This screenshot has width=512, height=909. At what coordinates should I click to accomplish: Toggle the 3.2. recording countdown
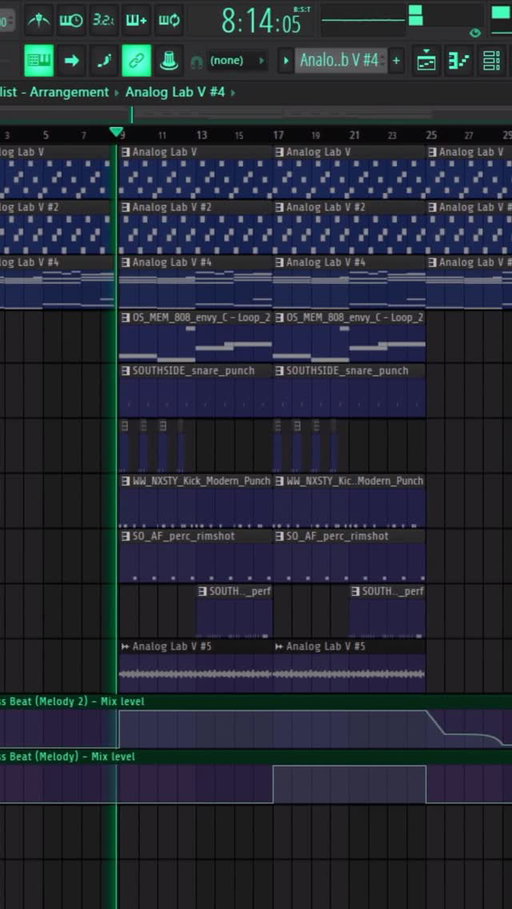(103, 20)
